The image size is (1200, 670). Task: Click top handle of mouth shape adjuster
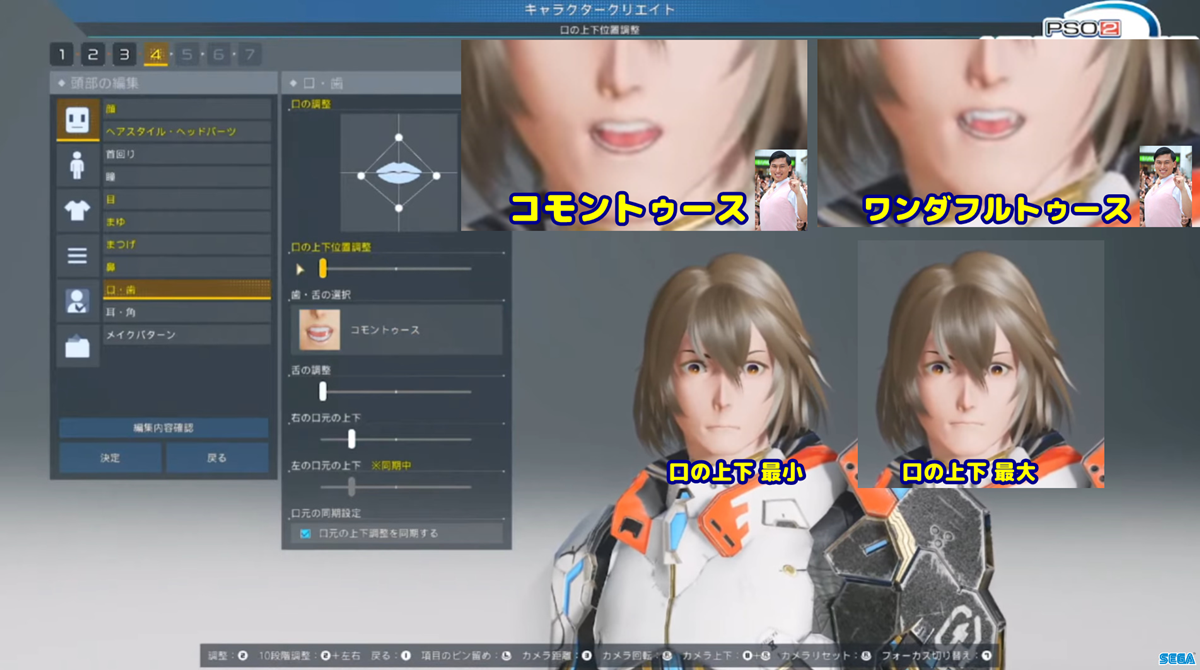pos(399,138)
